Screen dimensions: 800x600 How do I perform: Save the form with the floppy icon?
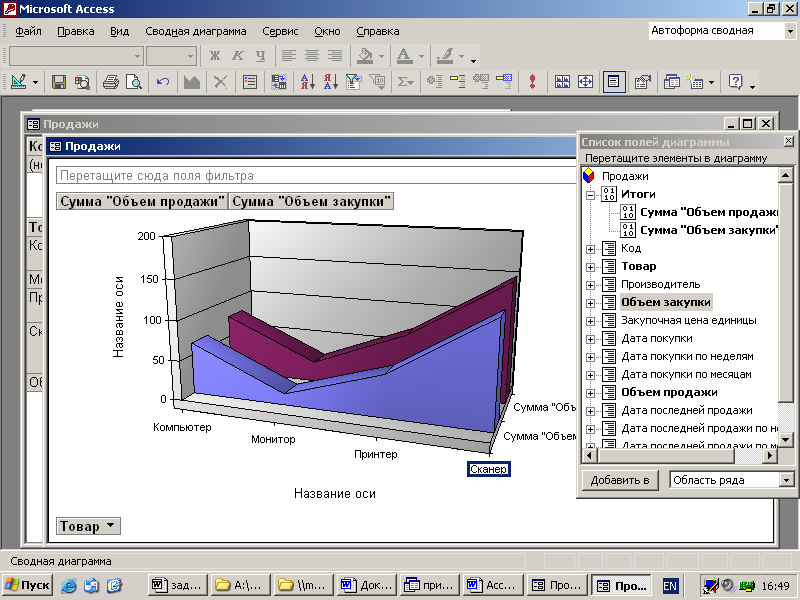tap(59, 82)
